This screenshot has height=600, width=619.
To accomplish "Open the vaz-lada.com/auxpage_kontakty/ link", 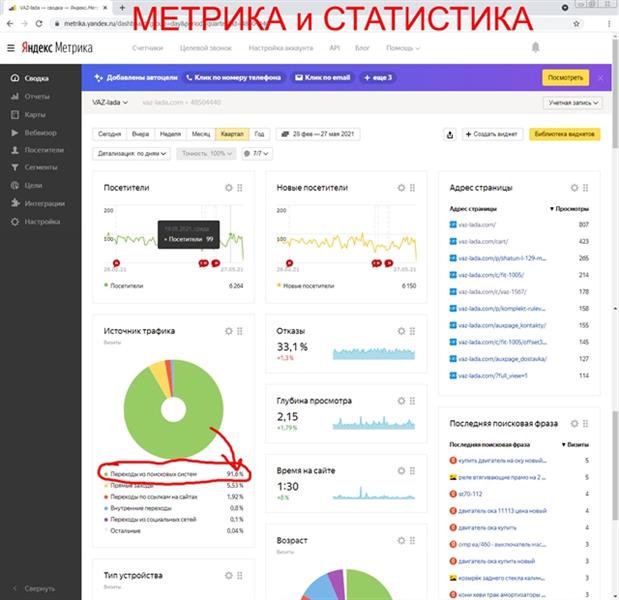I will (x=502, y=325).
